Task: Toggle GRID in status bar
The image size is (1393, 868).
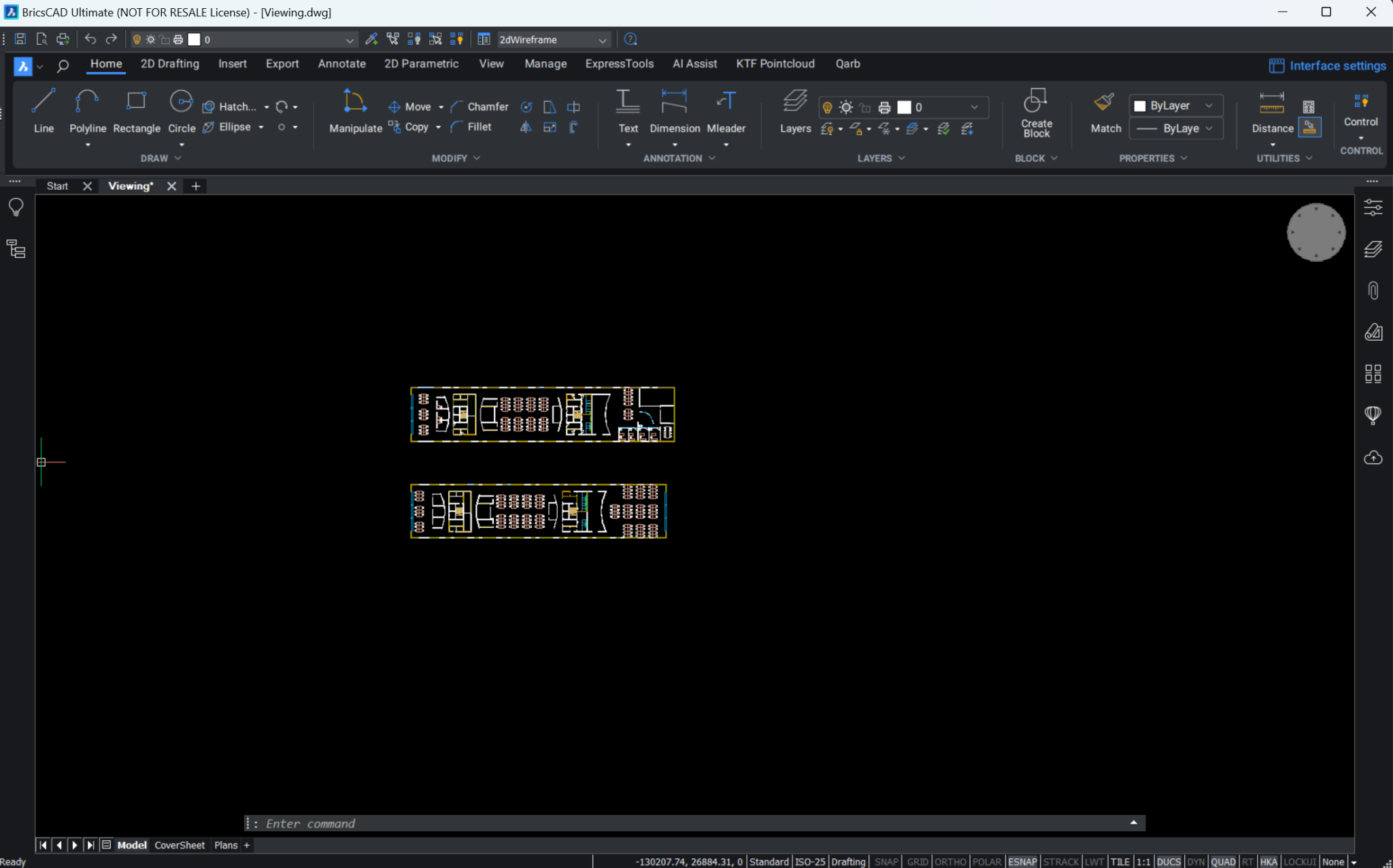Action: coord(917,862)
